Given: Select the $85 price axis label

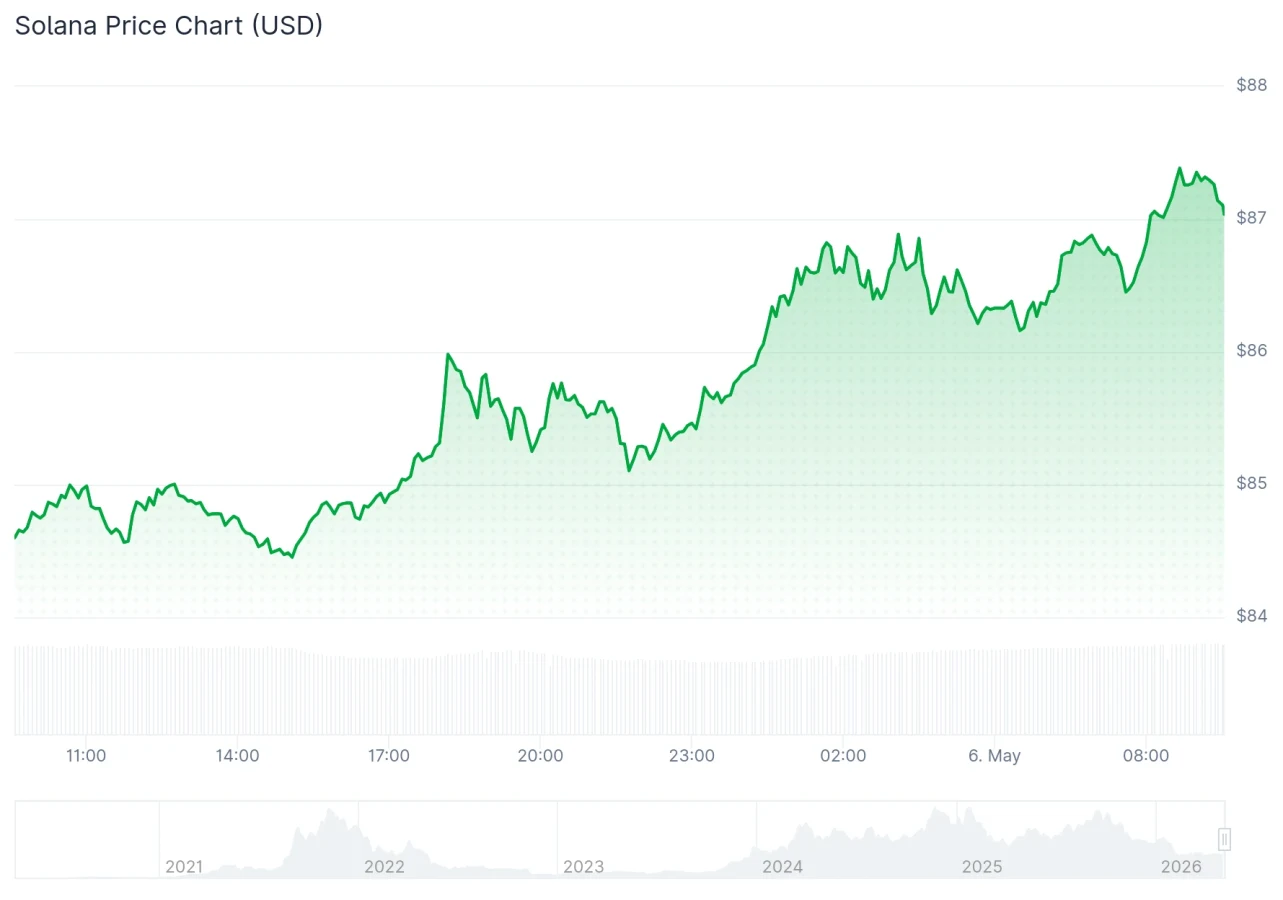Looking at the screenshot, I should pos(1252,484).
